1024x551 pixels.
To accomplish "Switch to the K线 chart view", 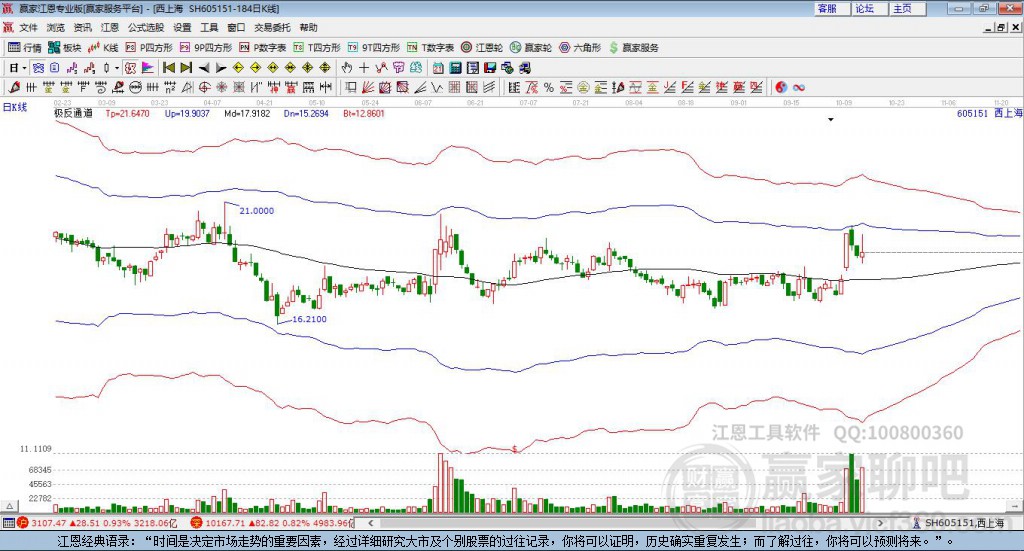I will click(103, 48).
